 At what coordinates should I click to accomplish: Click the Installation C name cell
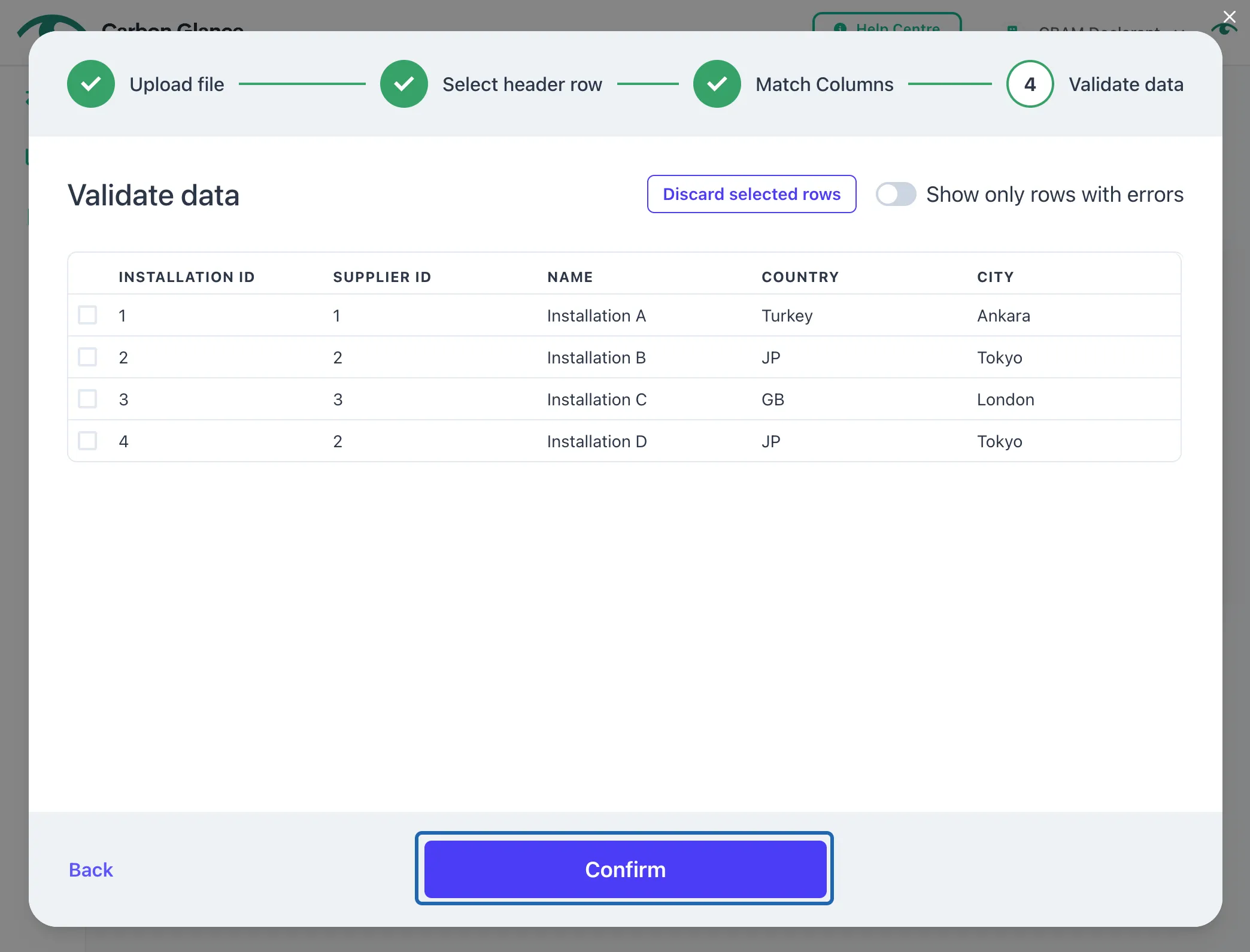pyautogui.click(x=597, y=399)
